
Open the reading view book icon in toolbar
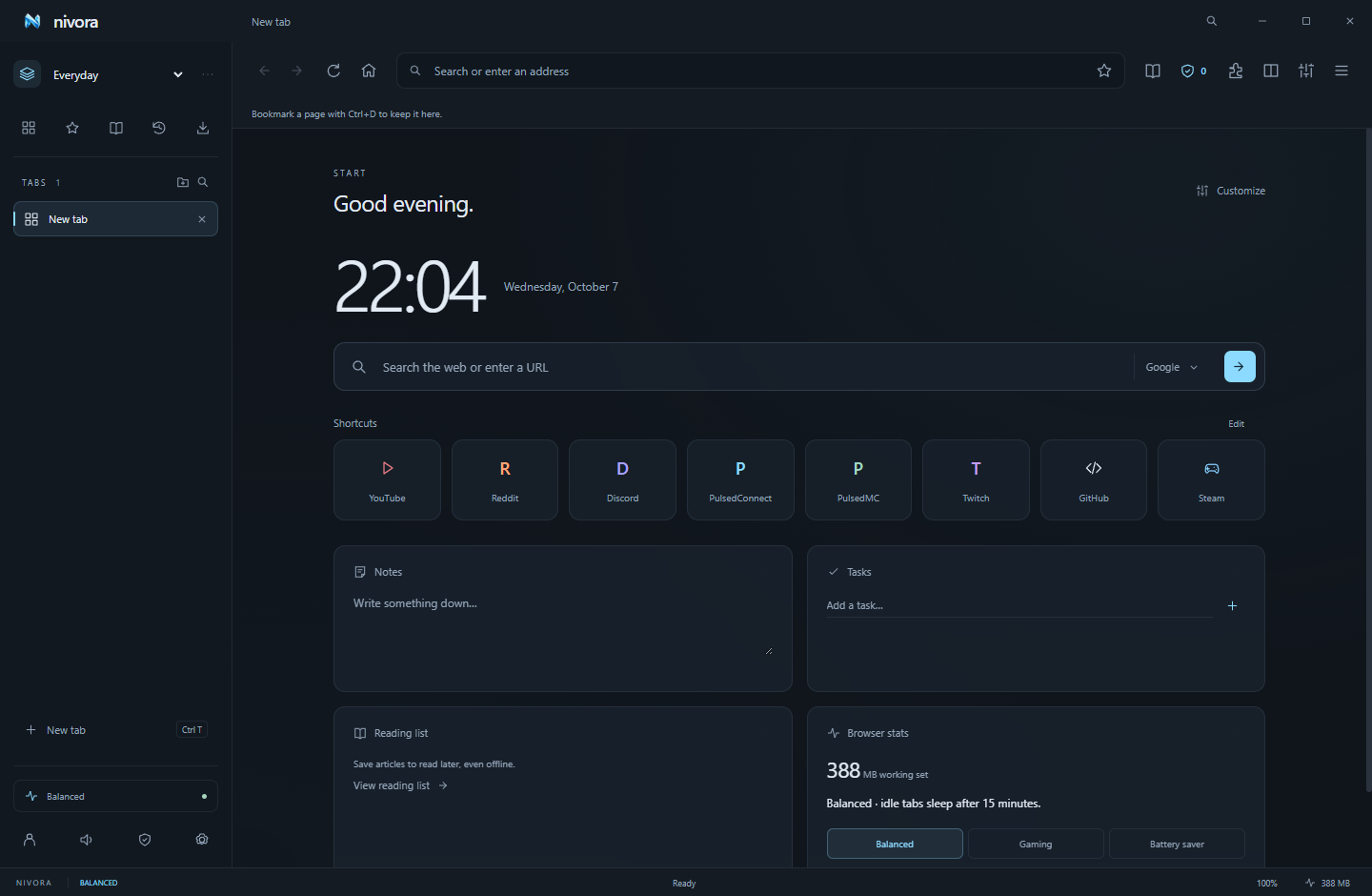1153,71
